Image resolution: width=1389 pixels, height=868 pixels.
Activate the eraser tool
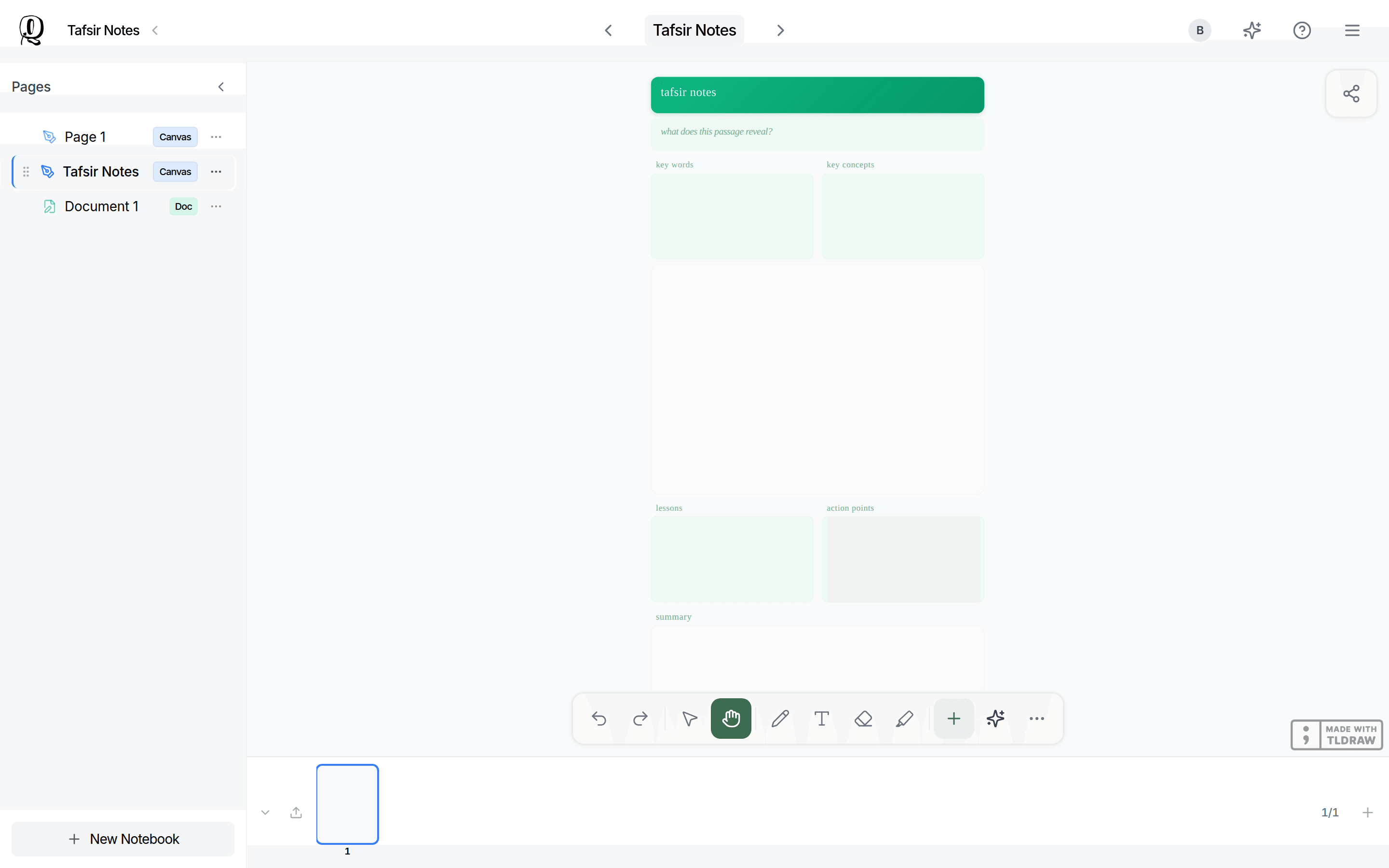[x=863, y=718]
